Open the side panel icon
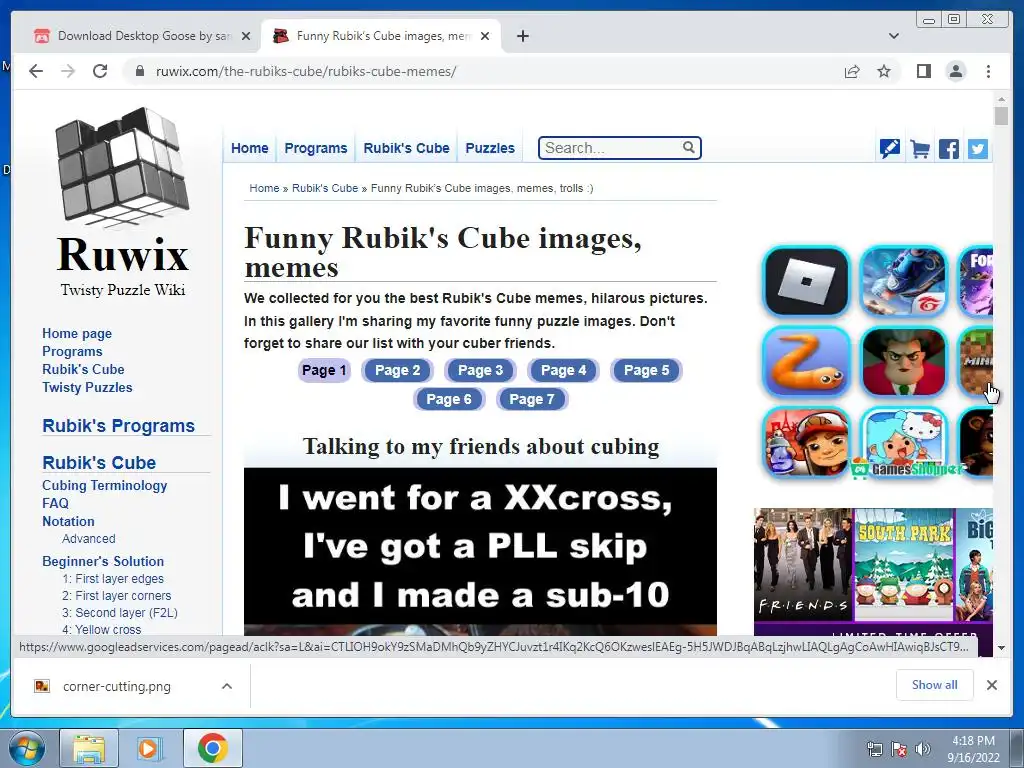The height and width of the screenshot is (768, 1024). [x=923, y=71]
